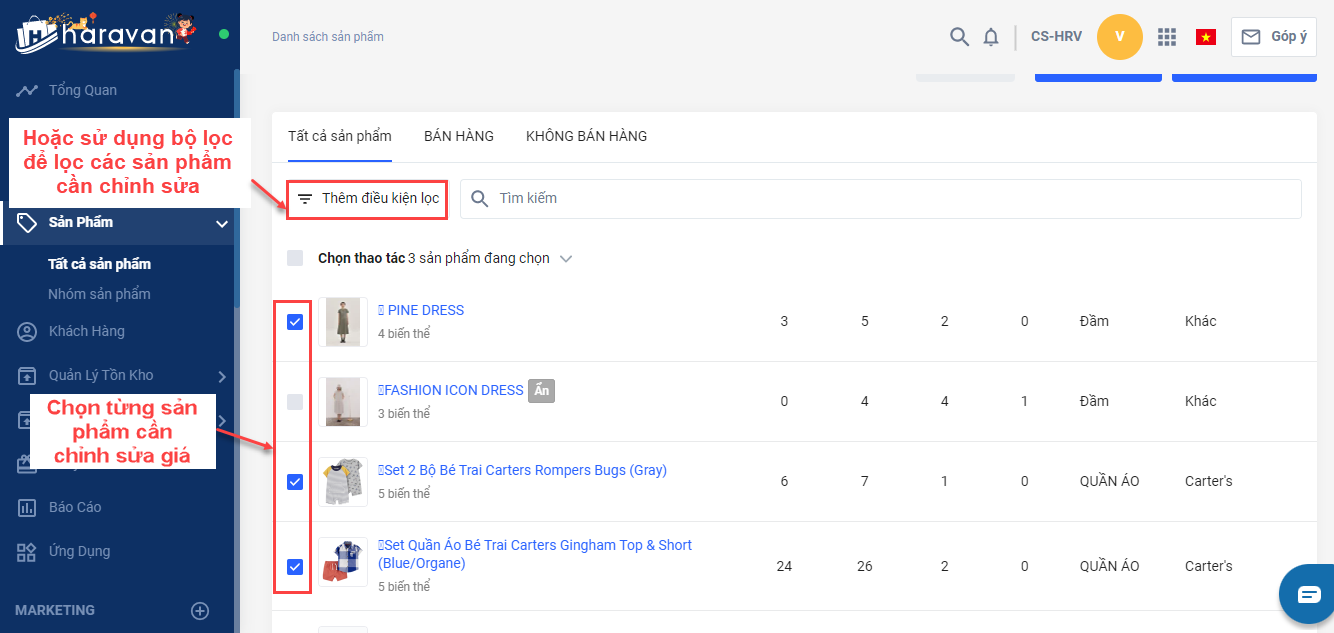Toggle the select-all products checkbox
The image size is (1334, 633).
[295, 258]
